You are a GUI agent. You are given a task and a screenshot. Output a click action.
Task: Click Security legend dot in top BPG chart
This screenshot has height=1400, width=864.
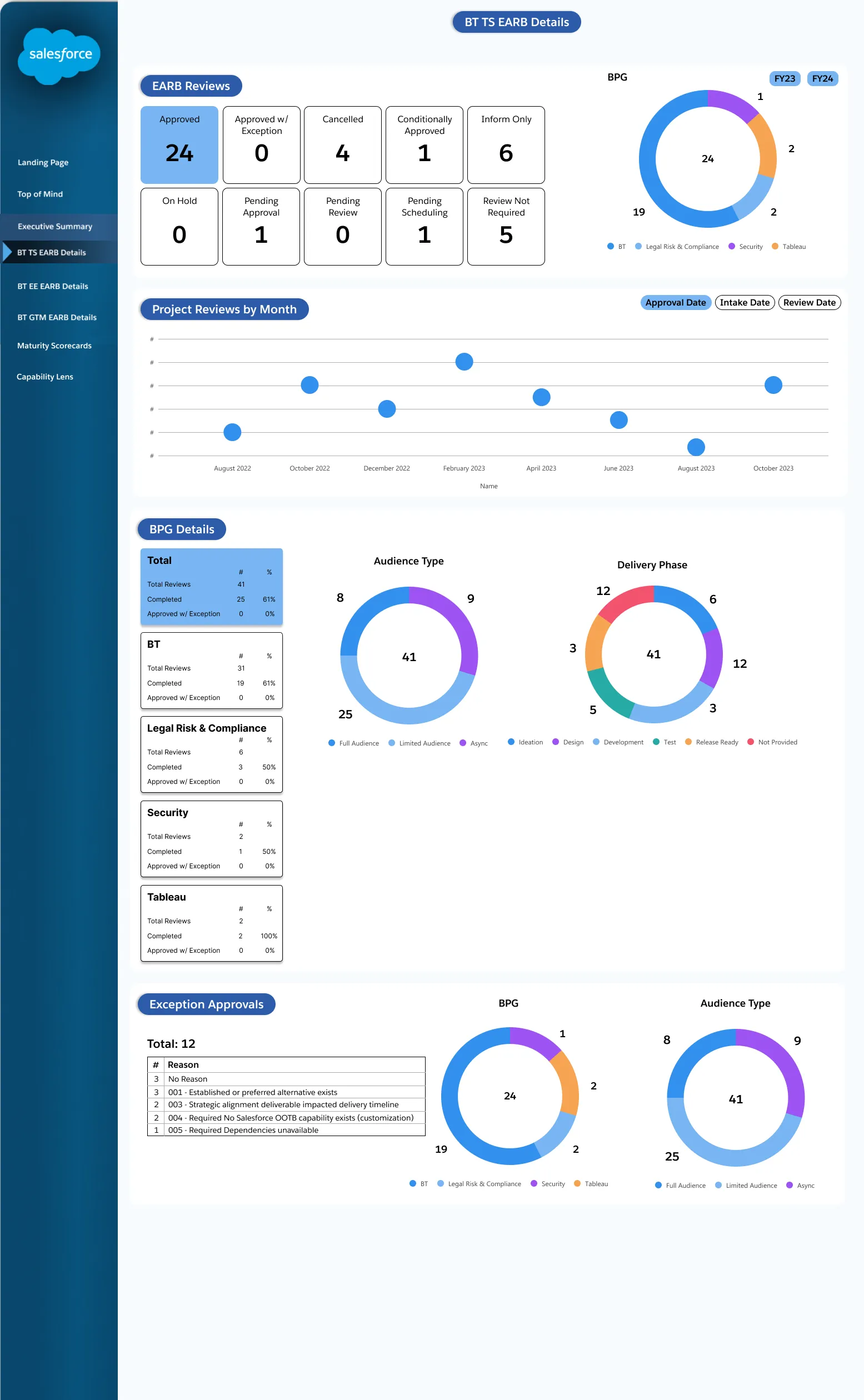pos(731,246)
